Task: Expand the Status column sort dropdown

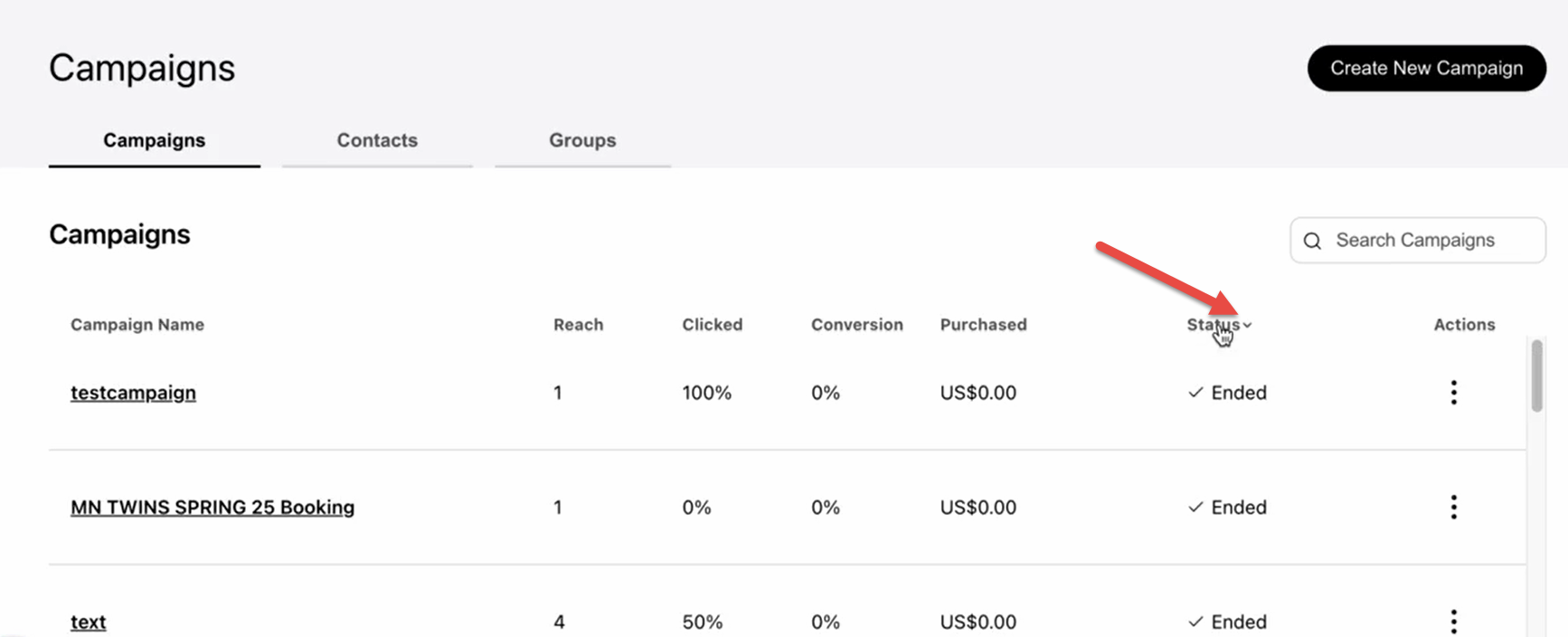Action: pyautogui.click(x=1247, y=325)
